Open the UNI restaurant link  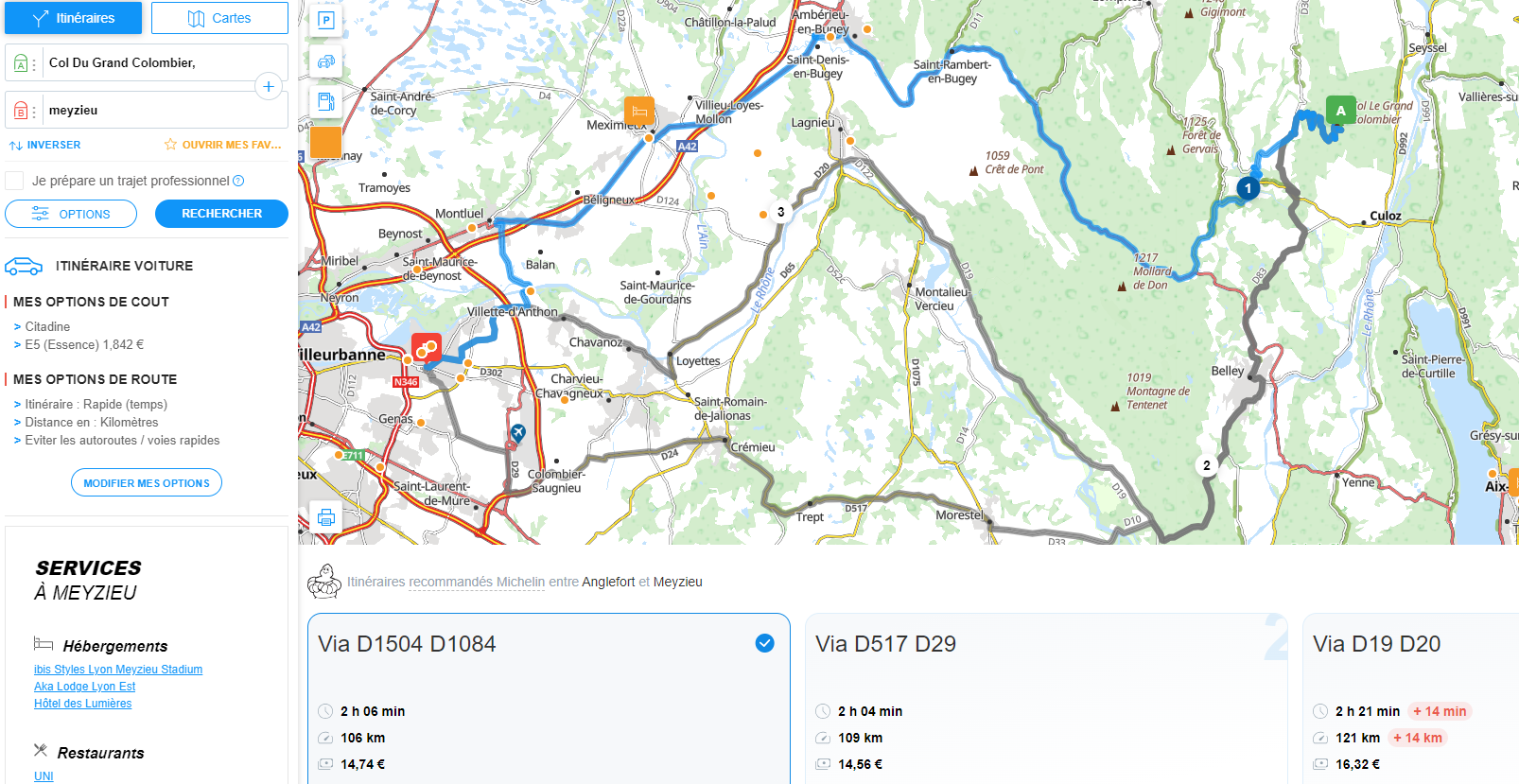(44, 776)
